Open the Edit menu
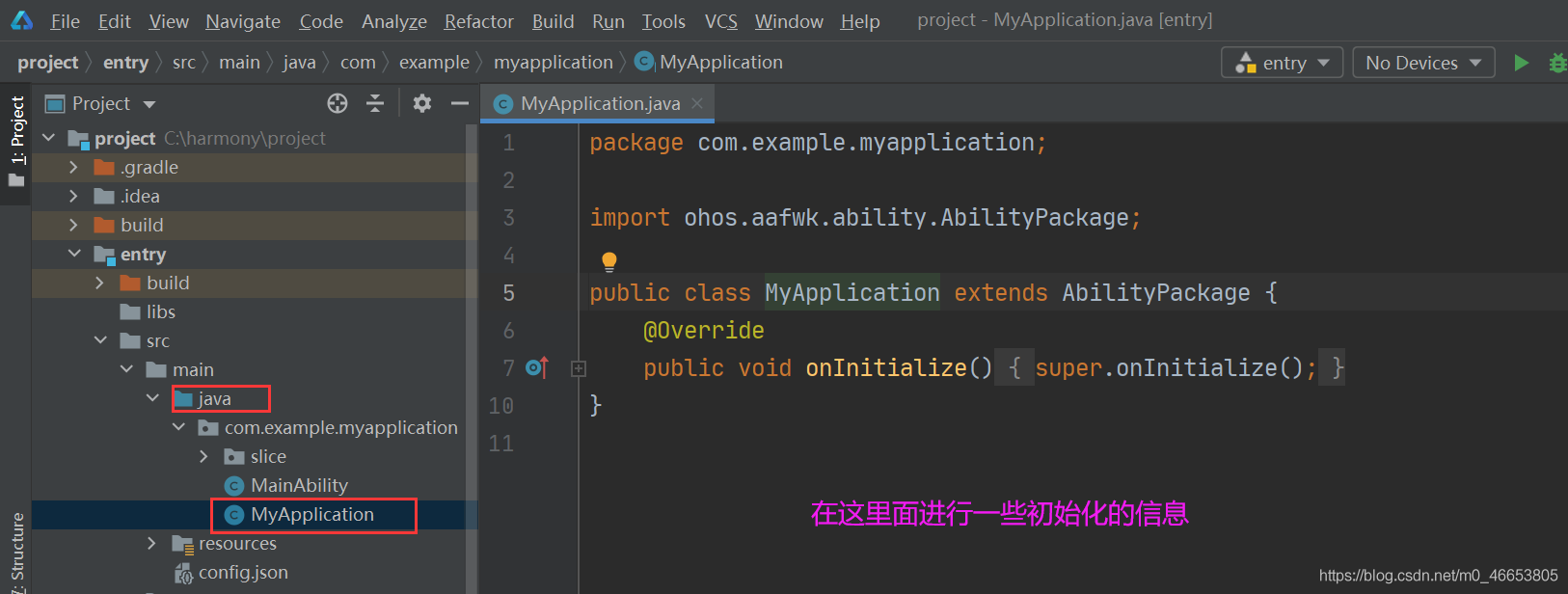Viewport: 1568px width, 594px height. click(x=115, y=21)
